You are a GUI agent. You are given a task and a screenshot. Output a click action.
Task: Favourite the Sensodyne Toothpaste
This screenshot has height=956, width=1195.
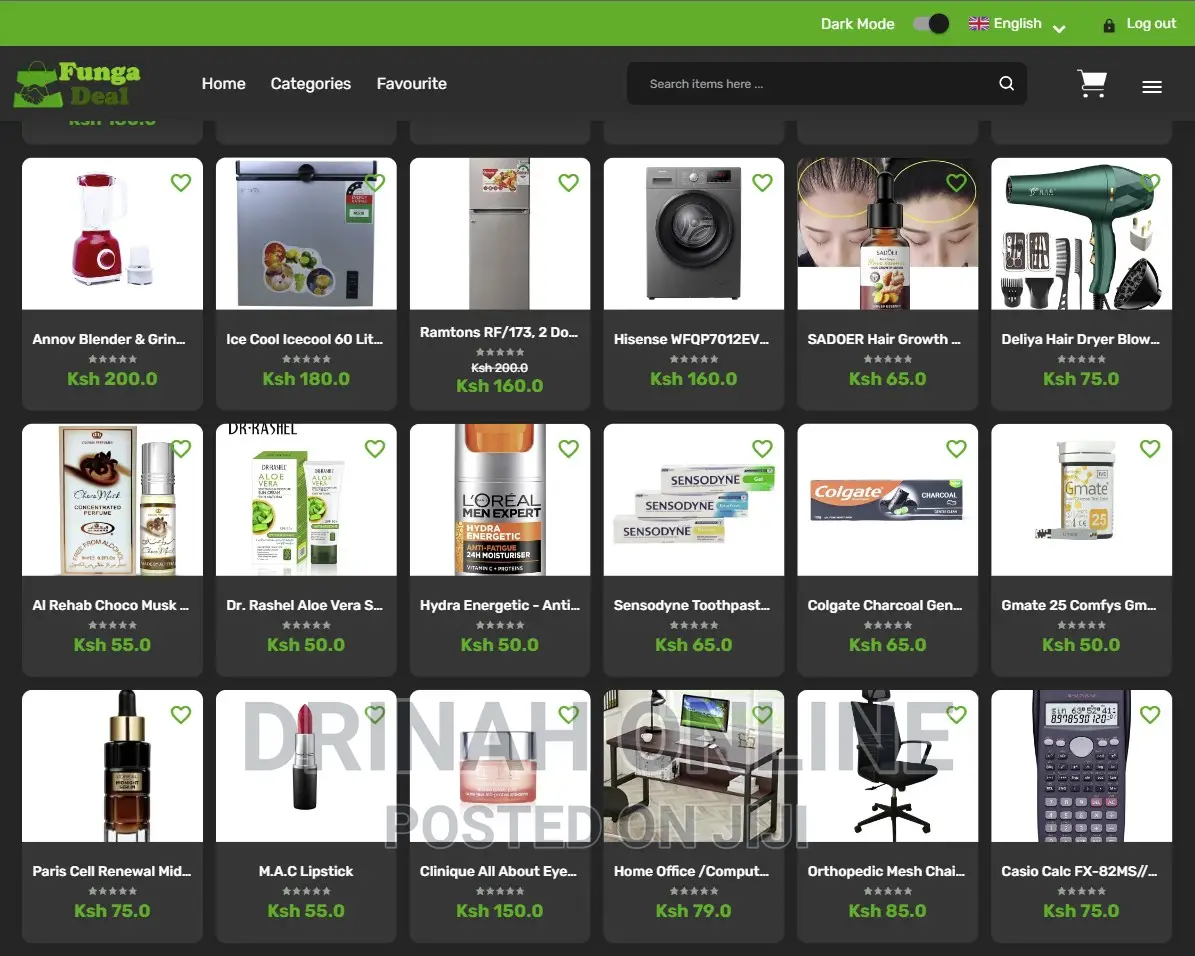point(762,449)
